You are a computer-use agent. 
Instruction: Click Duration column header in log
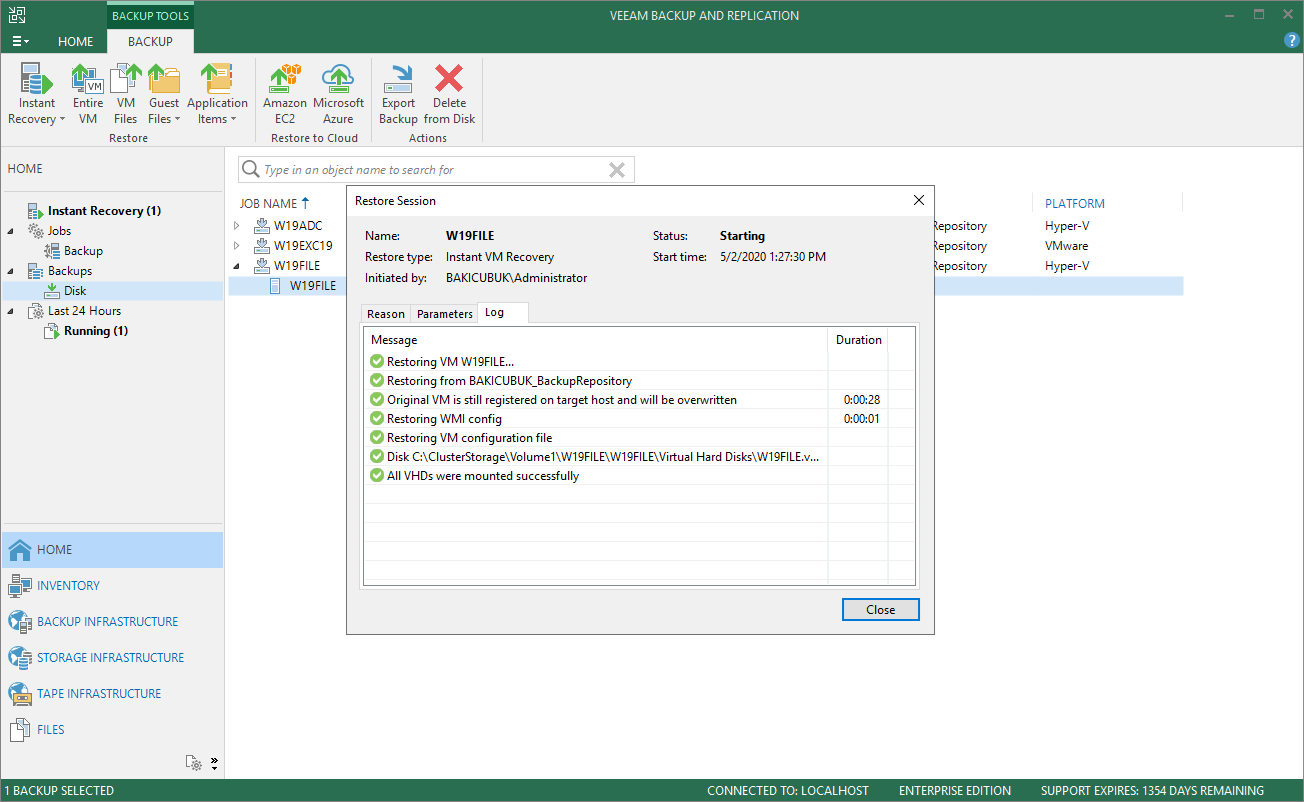[x=858, y=340]
